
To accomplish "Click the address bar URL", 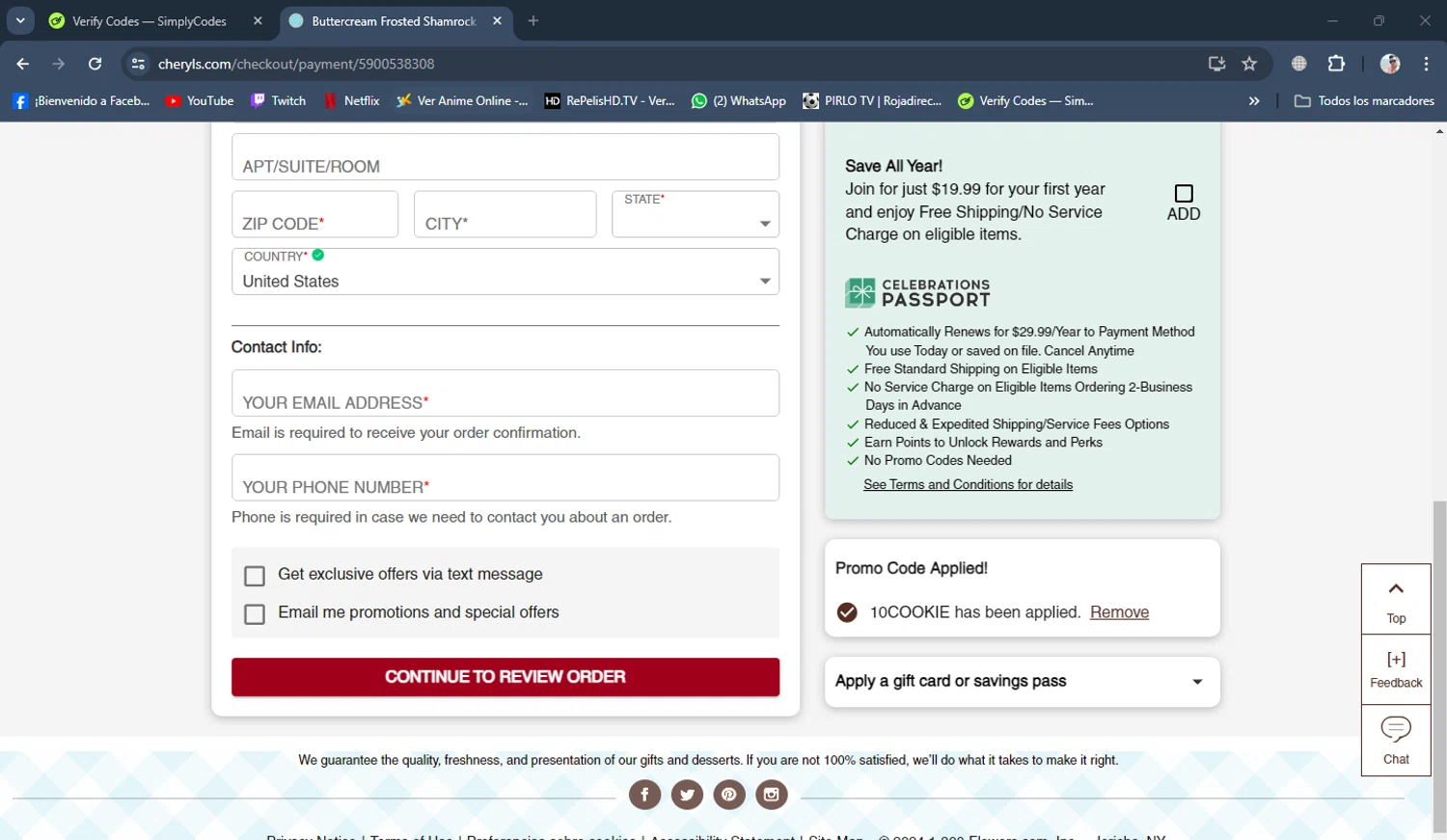I will 296,64.
